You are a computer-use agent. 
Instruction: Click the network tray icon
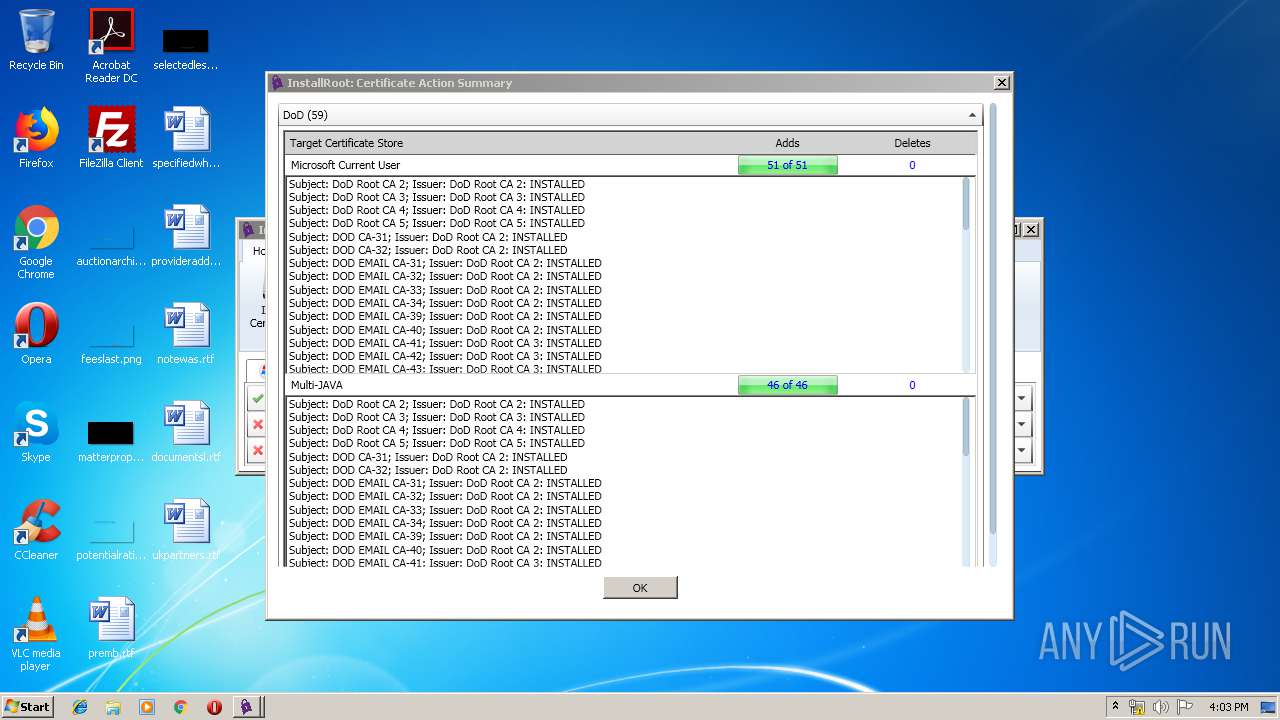pos(1137,707)
